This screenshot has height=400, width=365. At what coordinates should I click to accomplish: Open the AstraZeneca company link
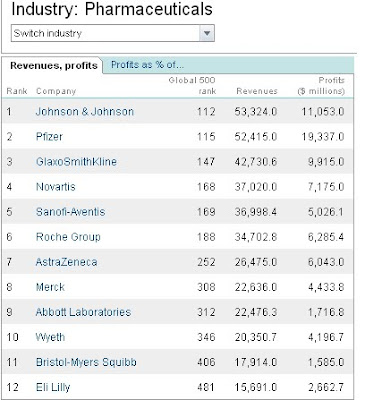(67, 262)
